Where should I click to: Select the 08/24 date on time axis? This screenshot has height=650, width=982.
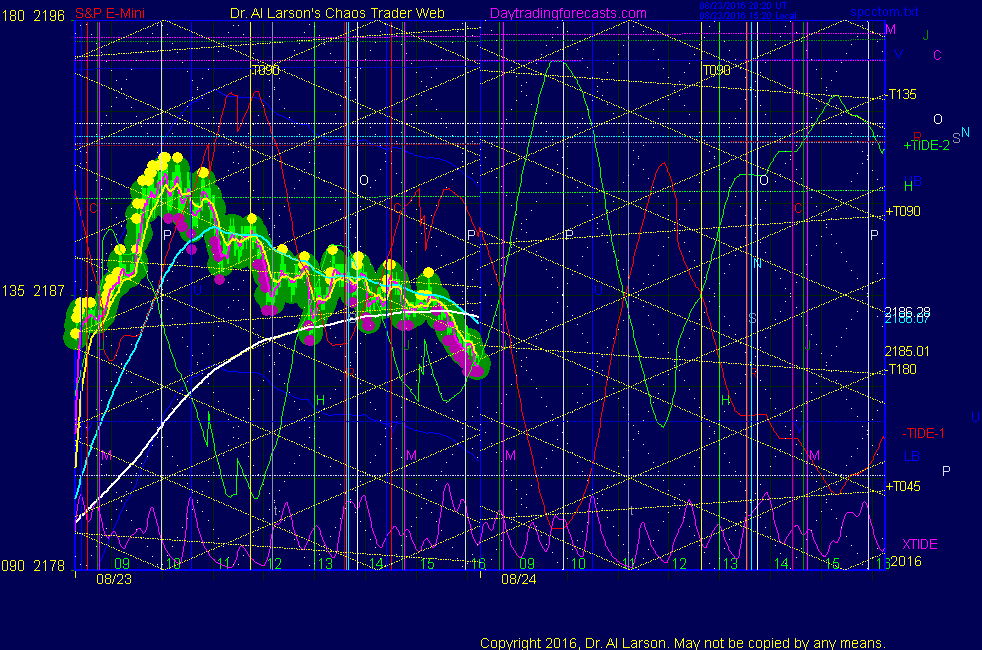click(x=518, y=578)
